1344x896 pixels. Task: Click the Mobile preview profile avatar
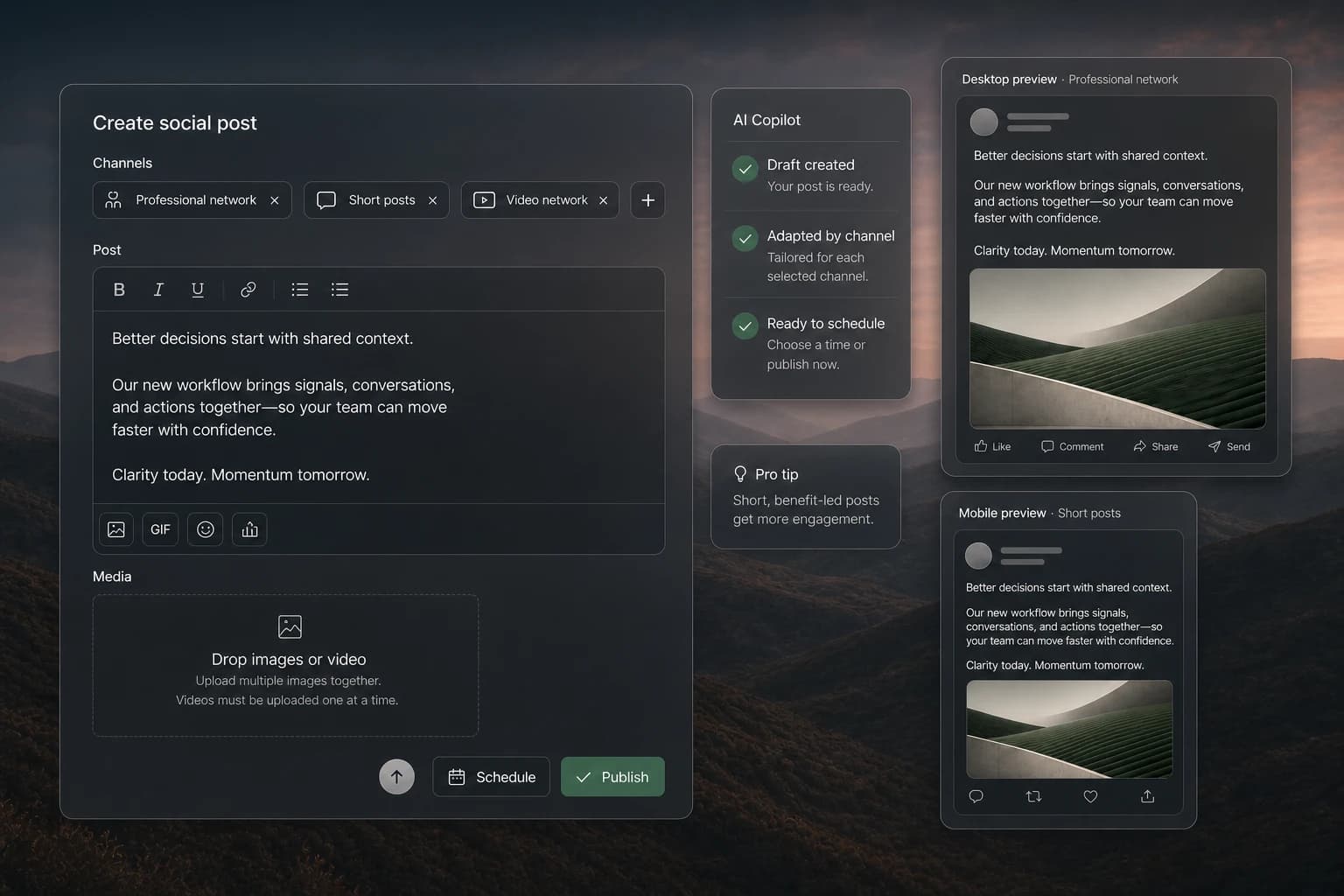(978, 556)
